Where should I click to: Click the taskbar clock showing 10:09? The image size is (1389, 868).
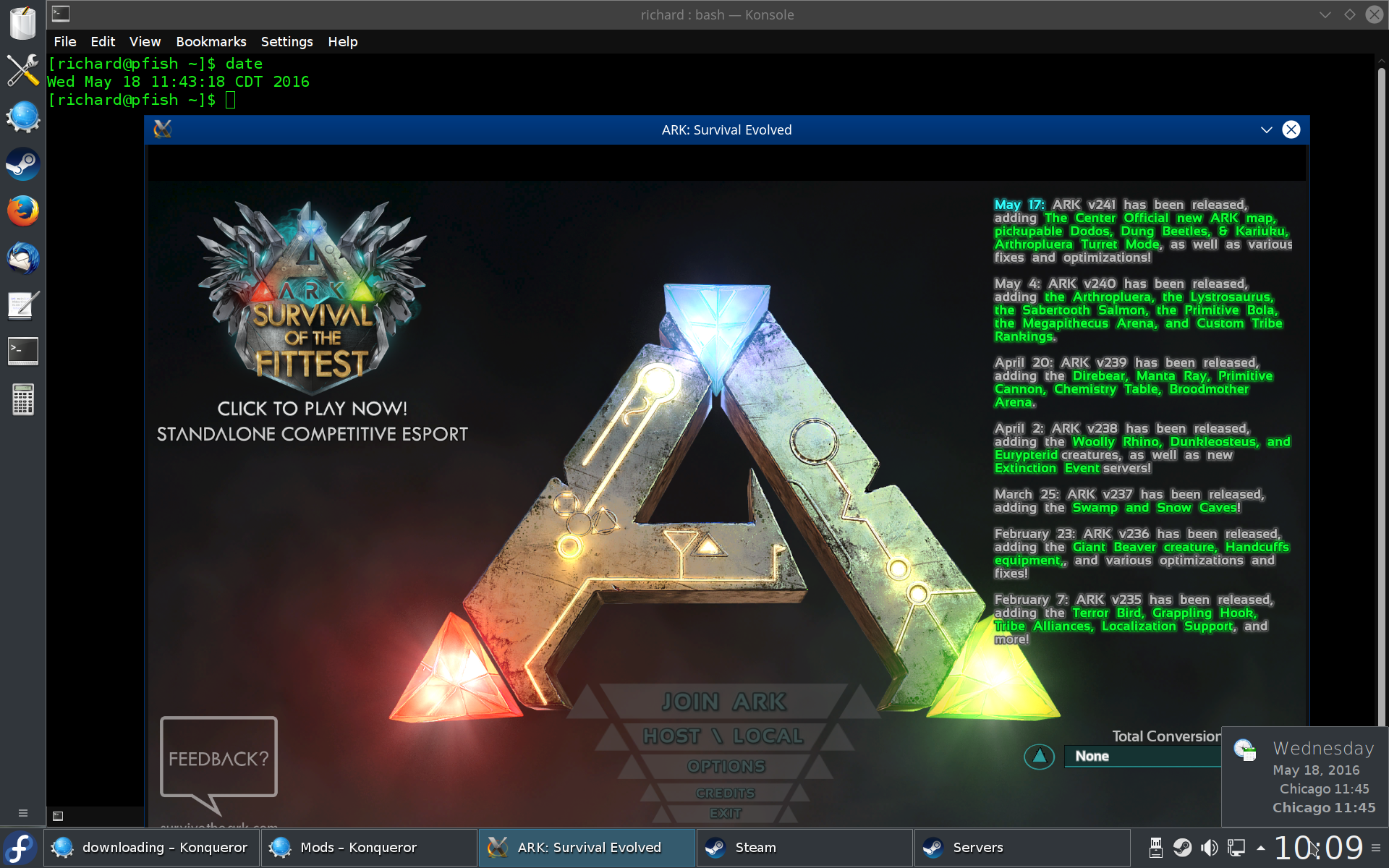(1318, 848)
